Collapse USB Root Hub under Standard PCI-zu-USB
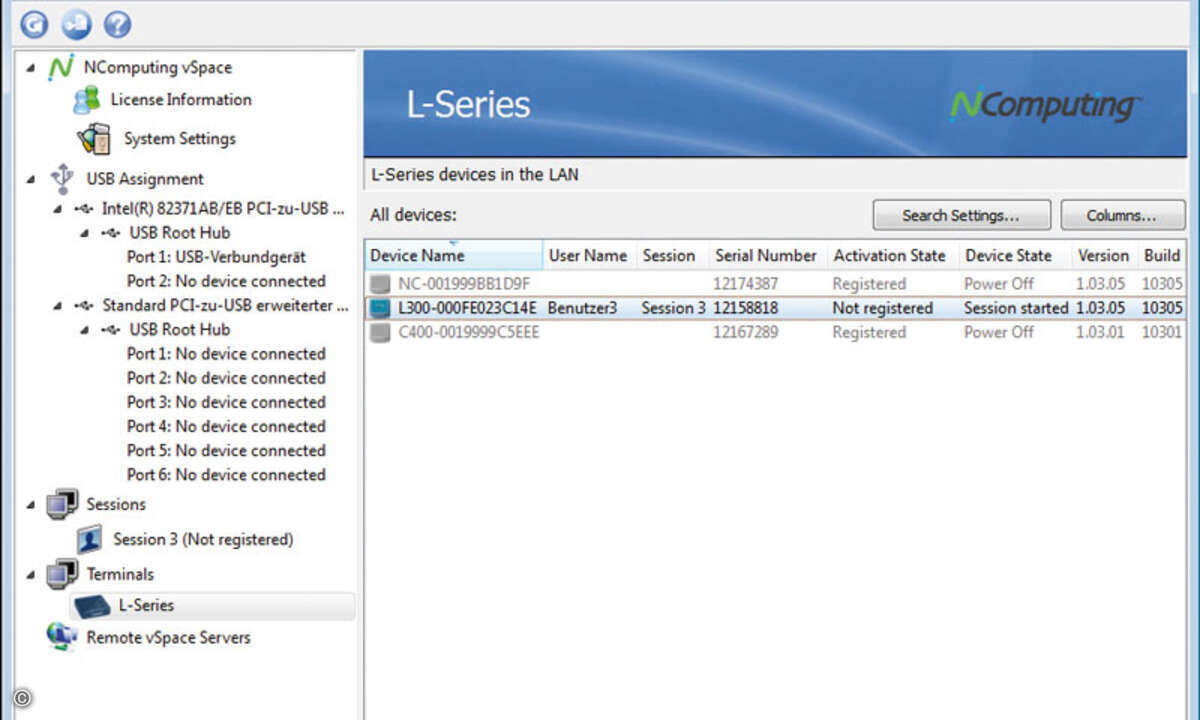 pos(85,329)
